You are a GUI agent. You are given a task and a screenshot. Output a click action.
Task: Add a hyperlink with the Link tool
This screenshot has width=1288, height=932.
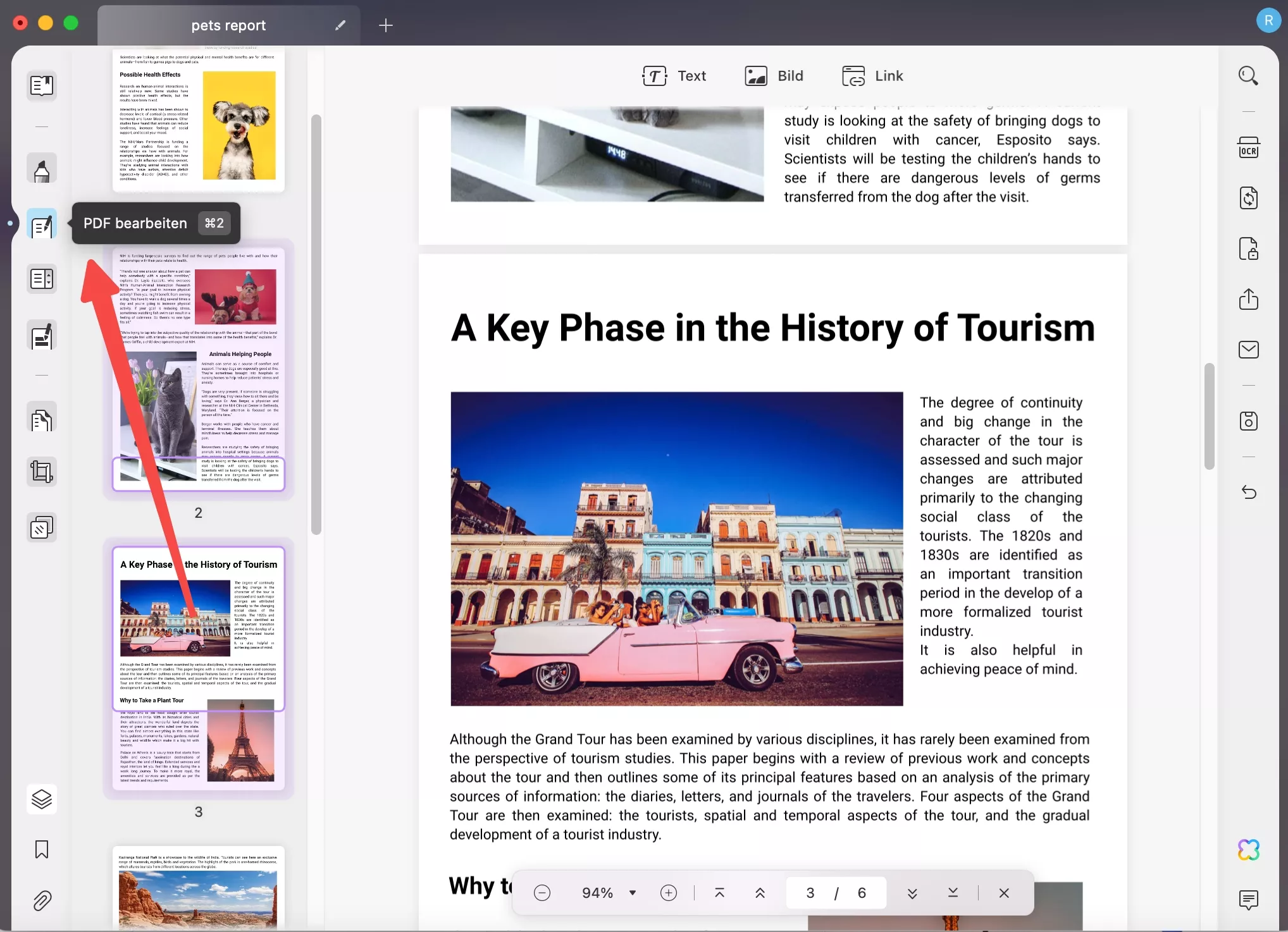pyautogui.click(x=873, y=75)
